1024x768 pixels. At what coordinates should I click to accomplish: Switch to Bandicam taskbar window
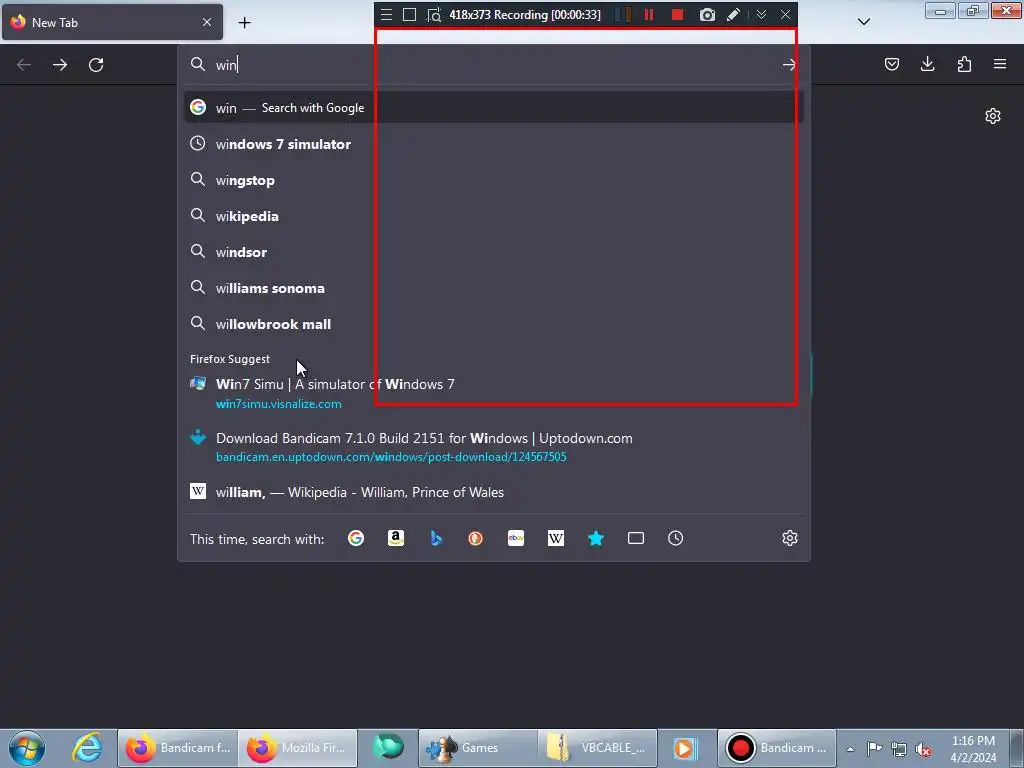coord(777,748)
